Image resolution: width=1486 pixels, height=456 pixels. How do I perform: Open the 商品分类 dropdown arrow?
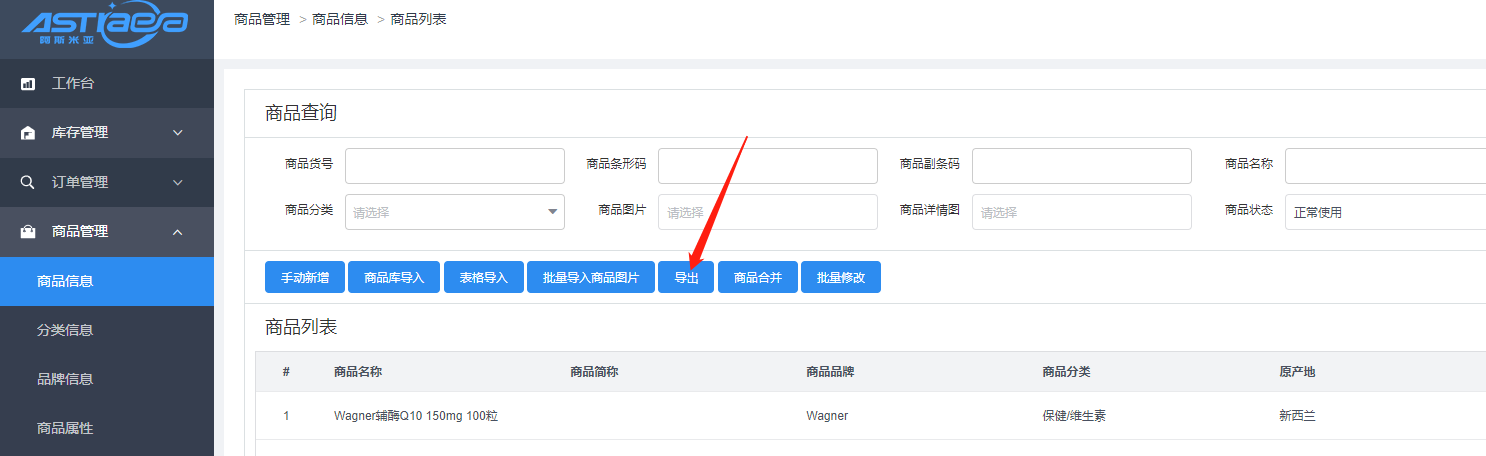(x=552, y=212)
